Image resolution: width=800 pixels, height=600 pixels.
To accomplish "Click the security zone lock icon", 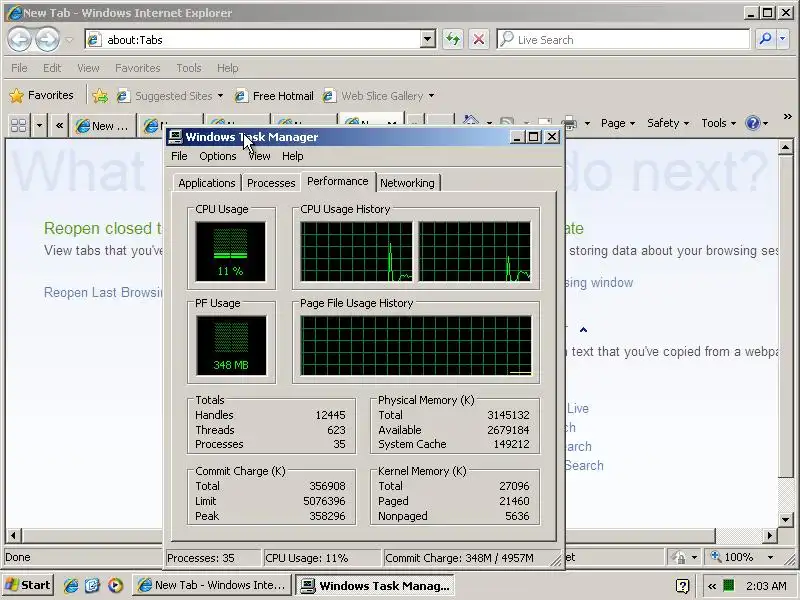I will coord(679,557).
